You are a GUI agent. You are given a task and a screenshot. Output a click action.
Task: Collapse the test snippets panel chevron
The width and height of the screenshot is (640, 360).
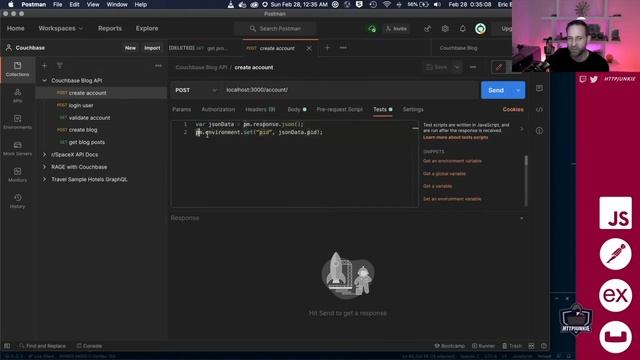point(522,129)
